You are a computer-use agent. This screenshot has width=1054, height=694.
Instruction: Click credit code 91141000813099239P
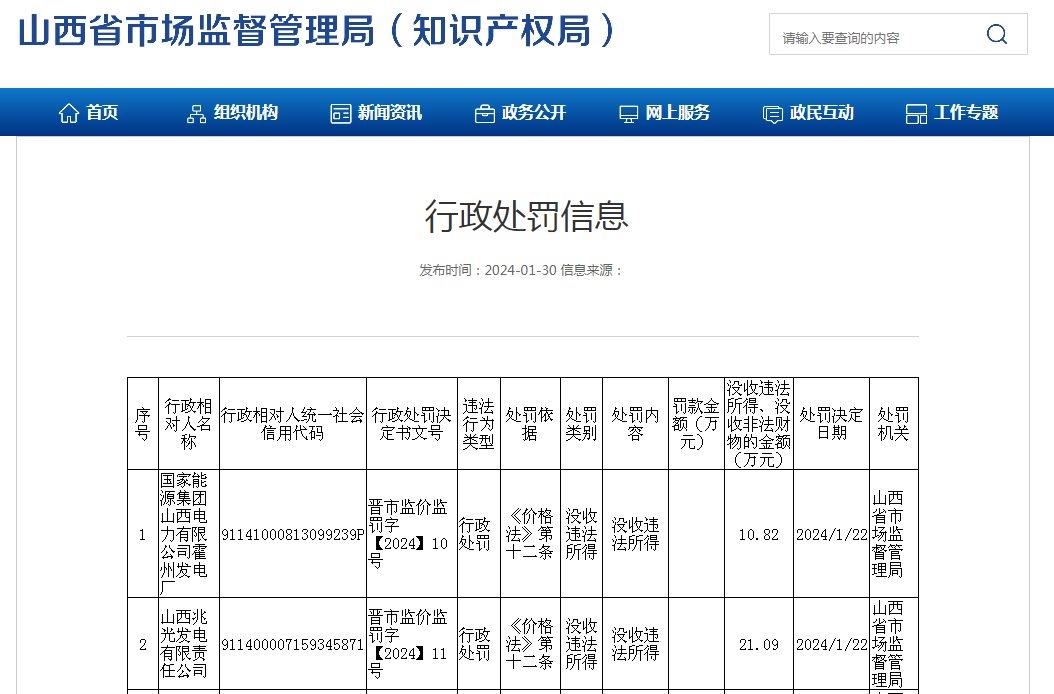(292, 535)
